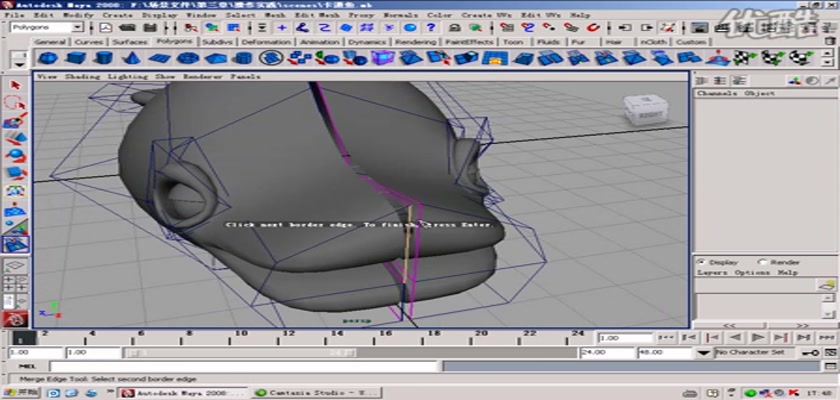
Task: Switch to the Surfaces shelf tab
Action: [130, 42]
